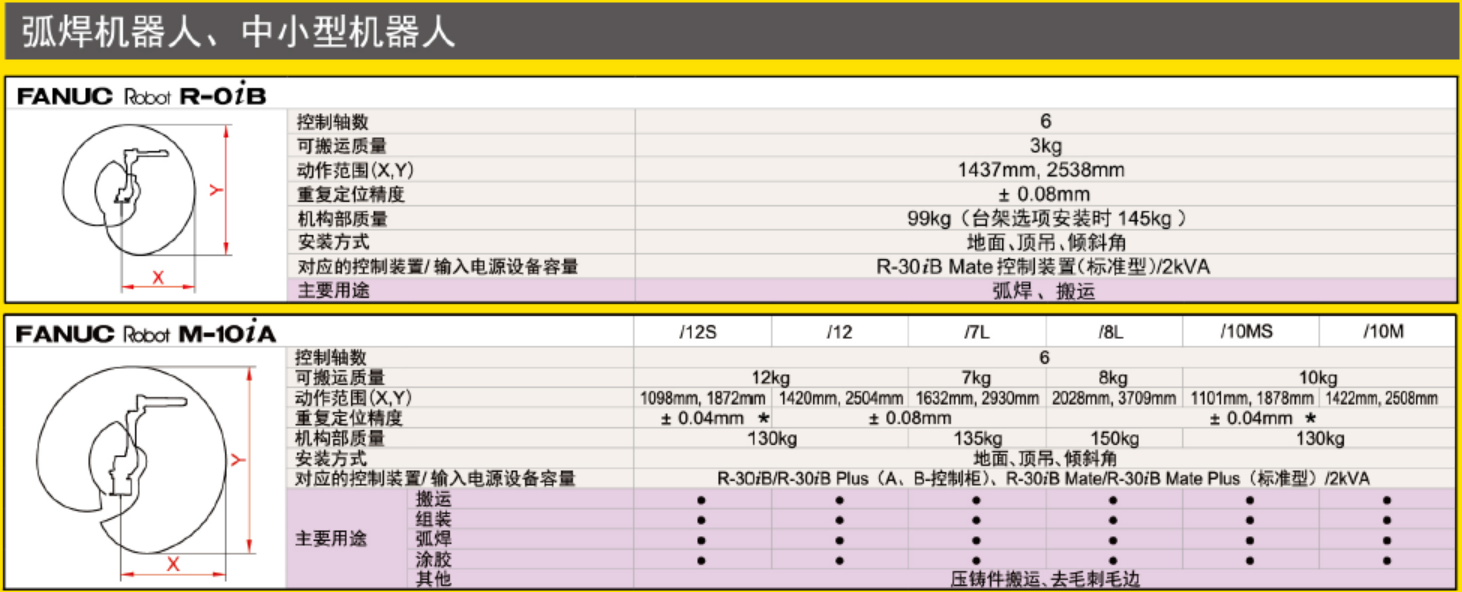This screenshot has width=1462, height=592.
Task: Select the /12S model column header
Action: (x=702, y=333)
